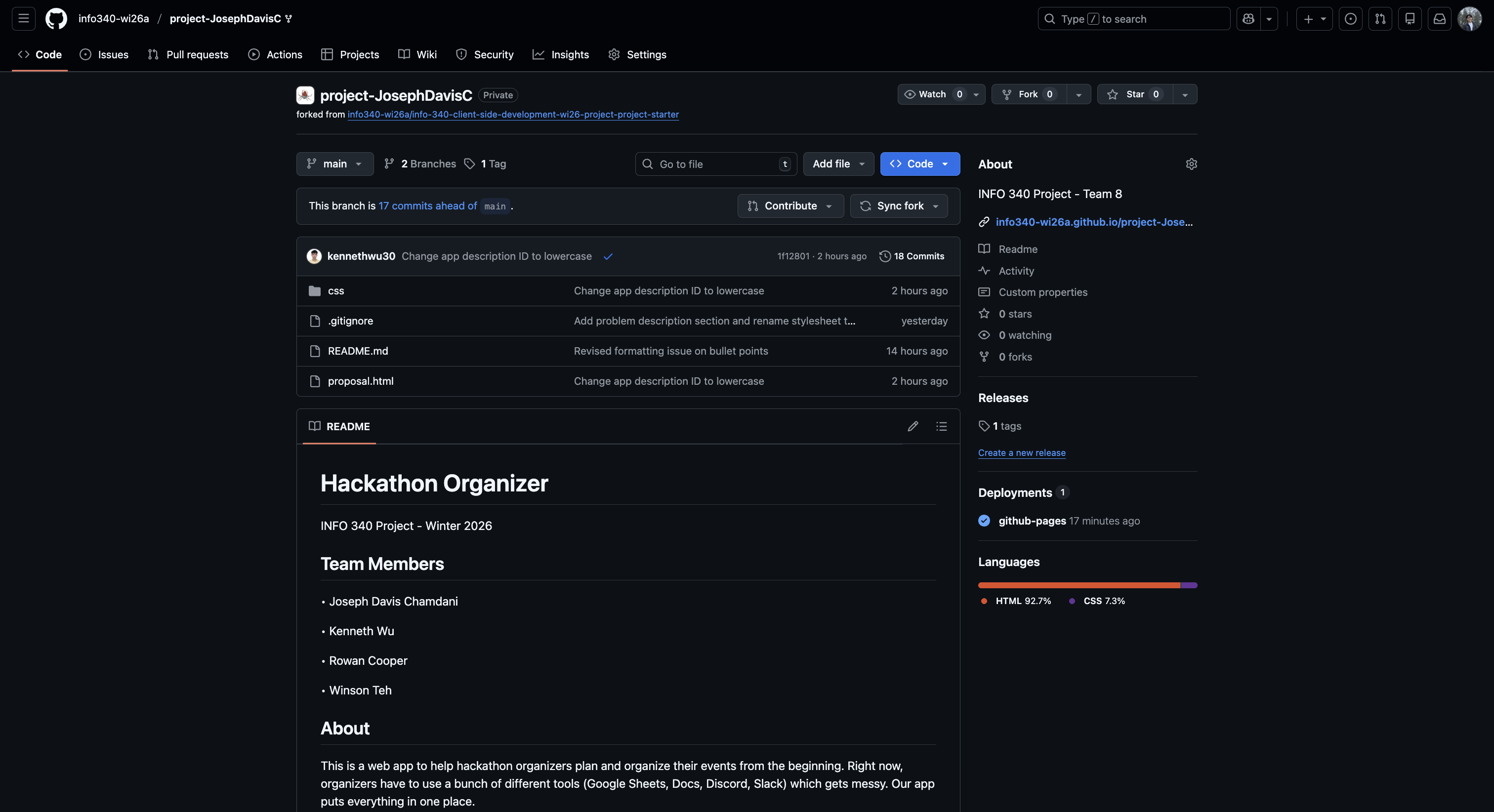Open the Contribute dropdown

click(789, 205)
